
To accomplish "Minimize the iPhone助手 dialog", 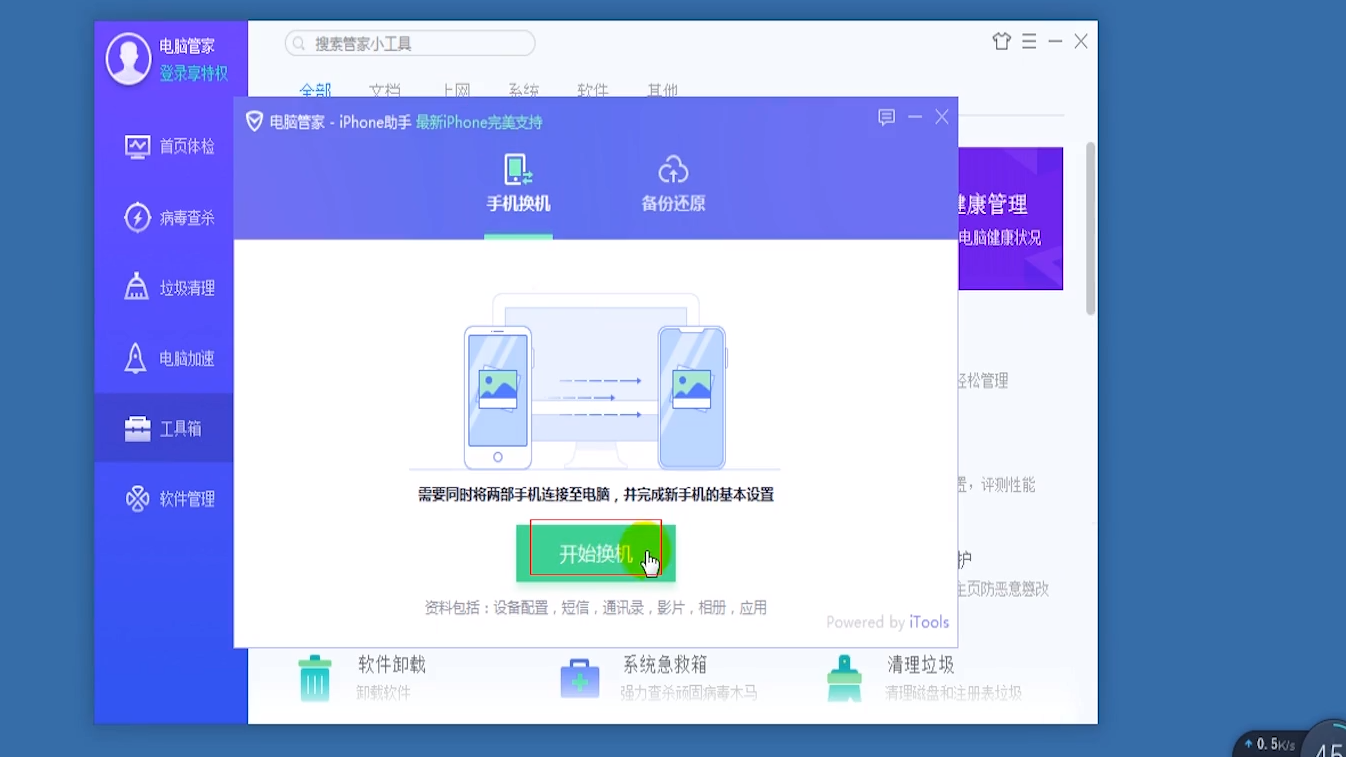I will (915, 117).
